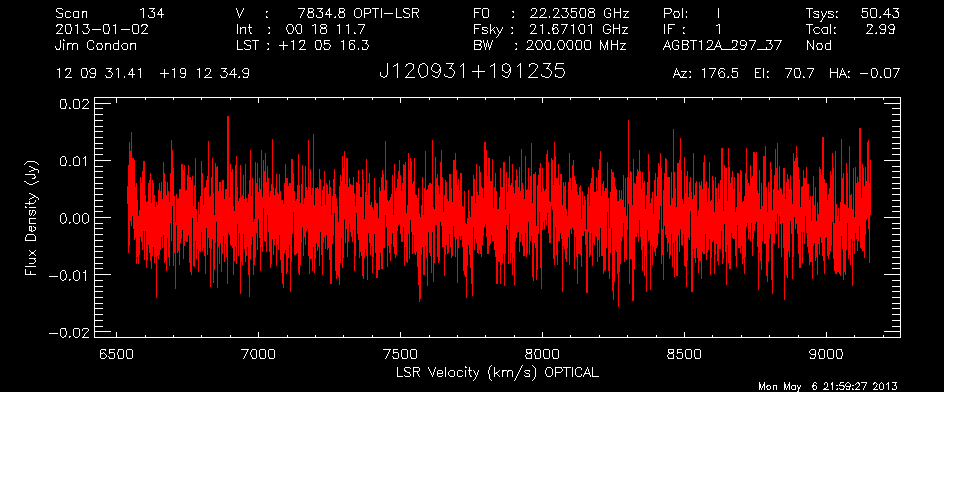Select bandwidth 200.0000 MHz
This screenshot has height=490, width=962.
click(576, 45)
